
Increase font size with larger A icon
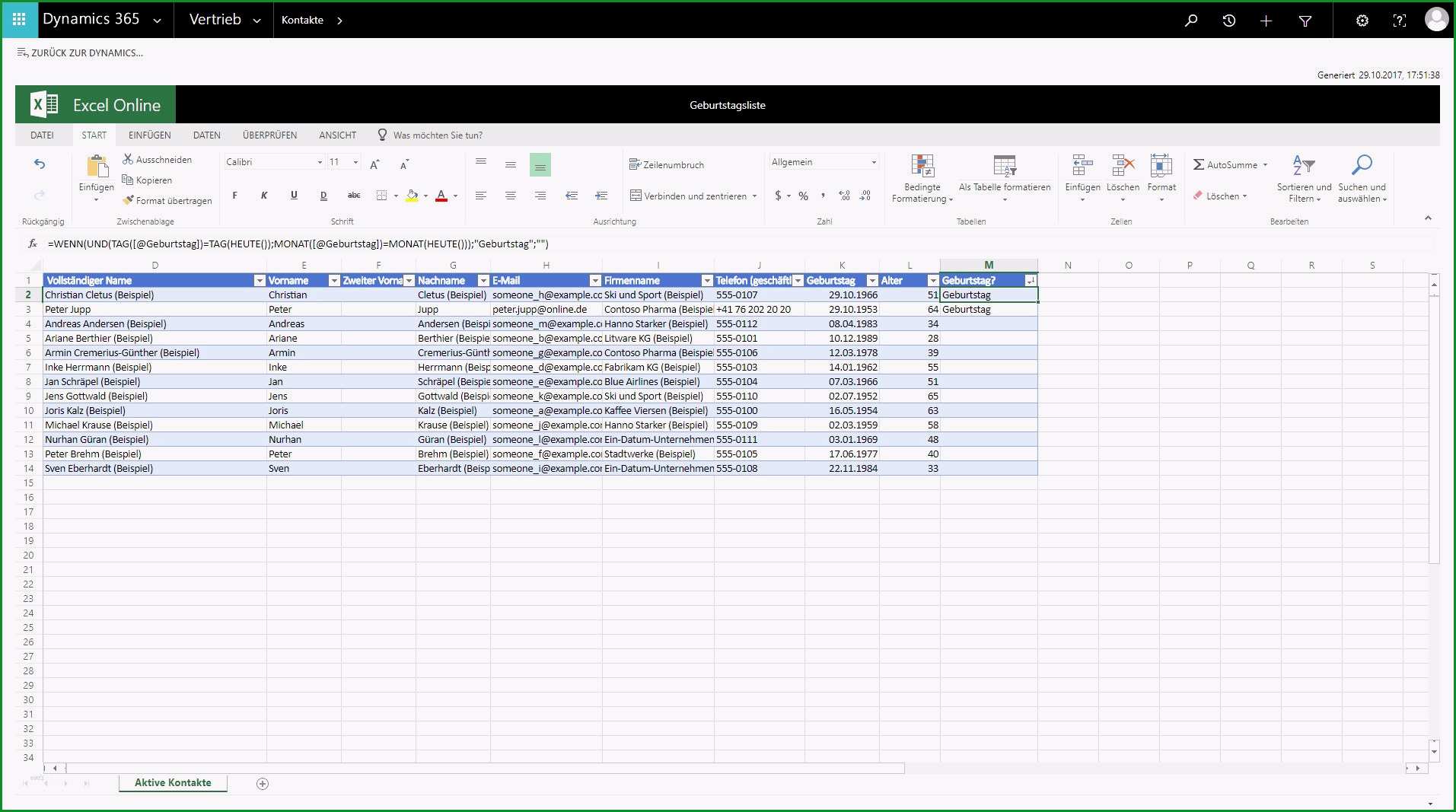pyautogui.click(x=374, y=164)
